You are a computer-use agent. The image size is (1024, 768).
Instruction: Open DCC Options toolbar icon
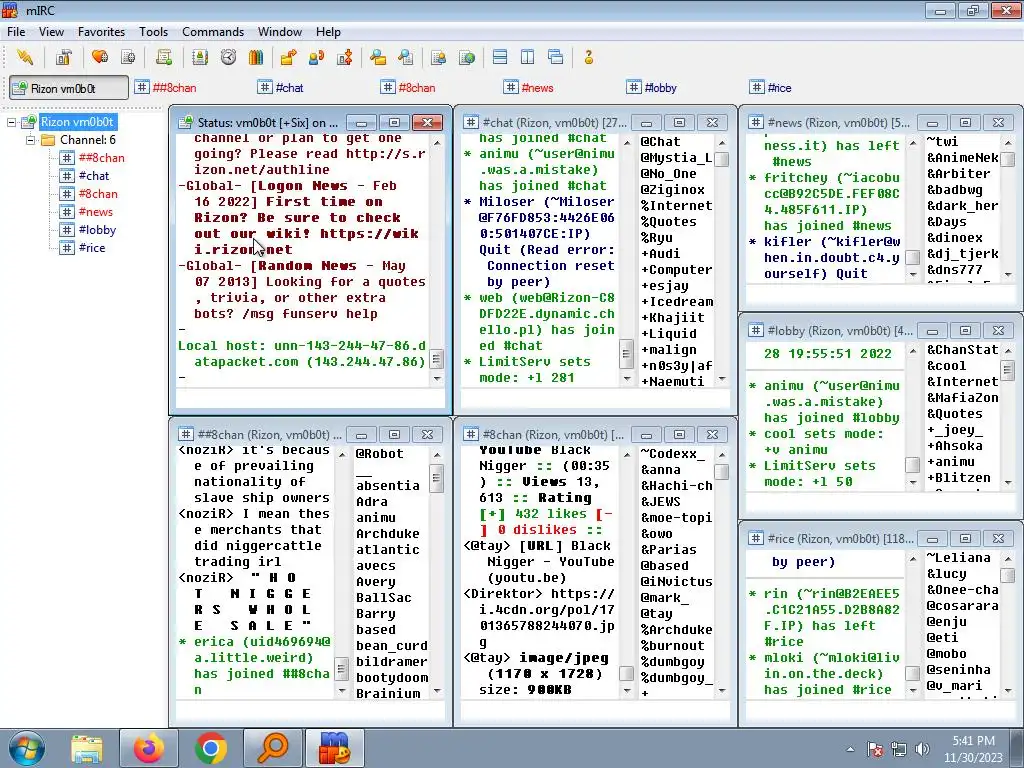345,57
